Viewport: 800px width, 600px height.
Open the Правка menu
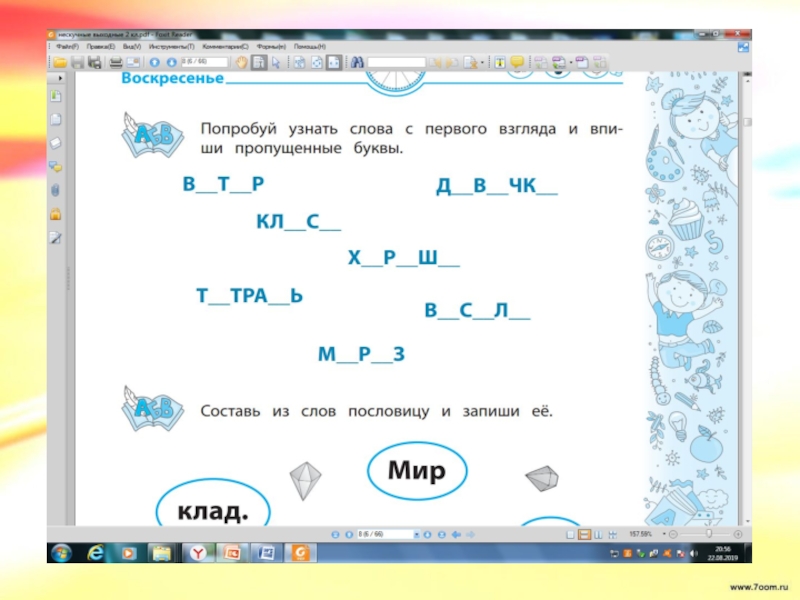click(x=101, y=46)
